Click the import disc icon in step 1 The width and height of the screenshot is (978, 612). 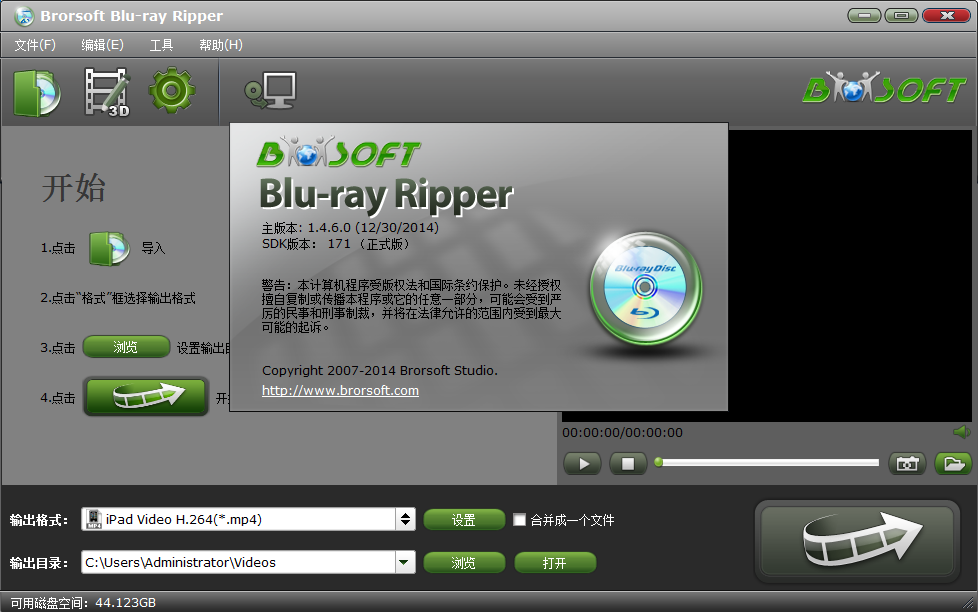click(x=108, y=248)
